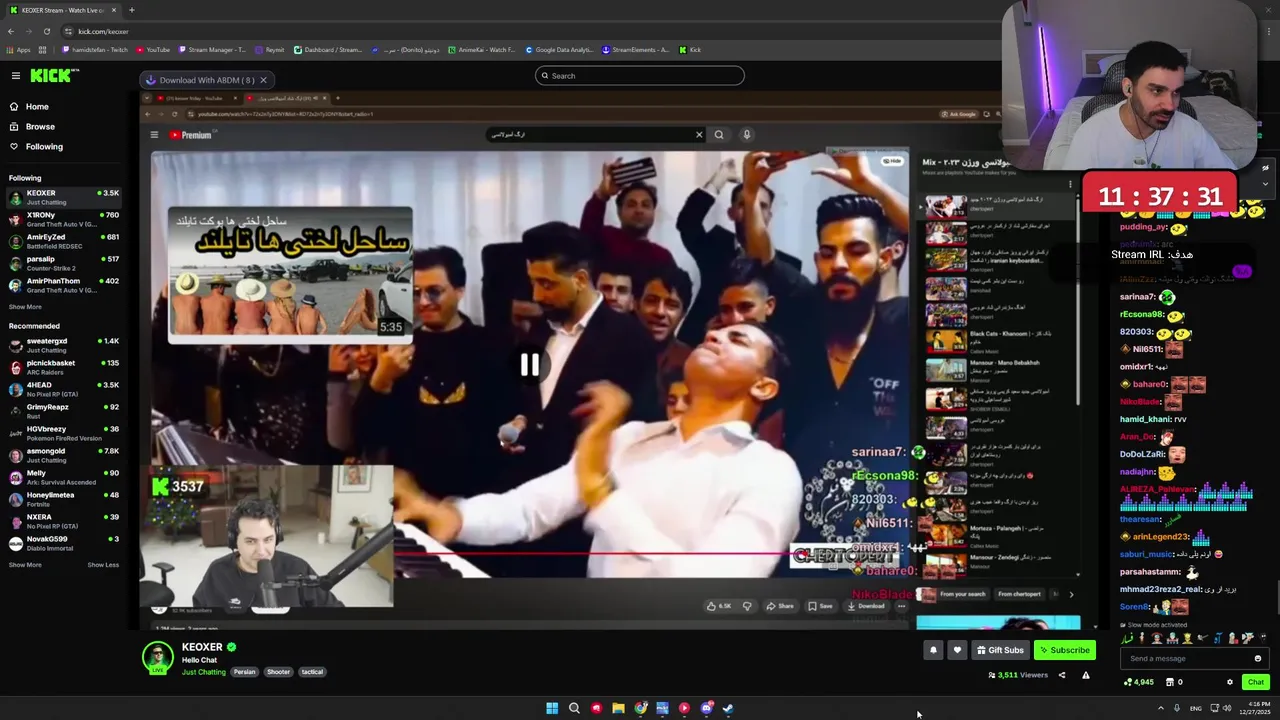Open the YouTube bookmark

click(152, 50)
